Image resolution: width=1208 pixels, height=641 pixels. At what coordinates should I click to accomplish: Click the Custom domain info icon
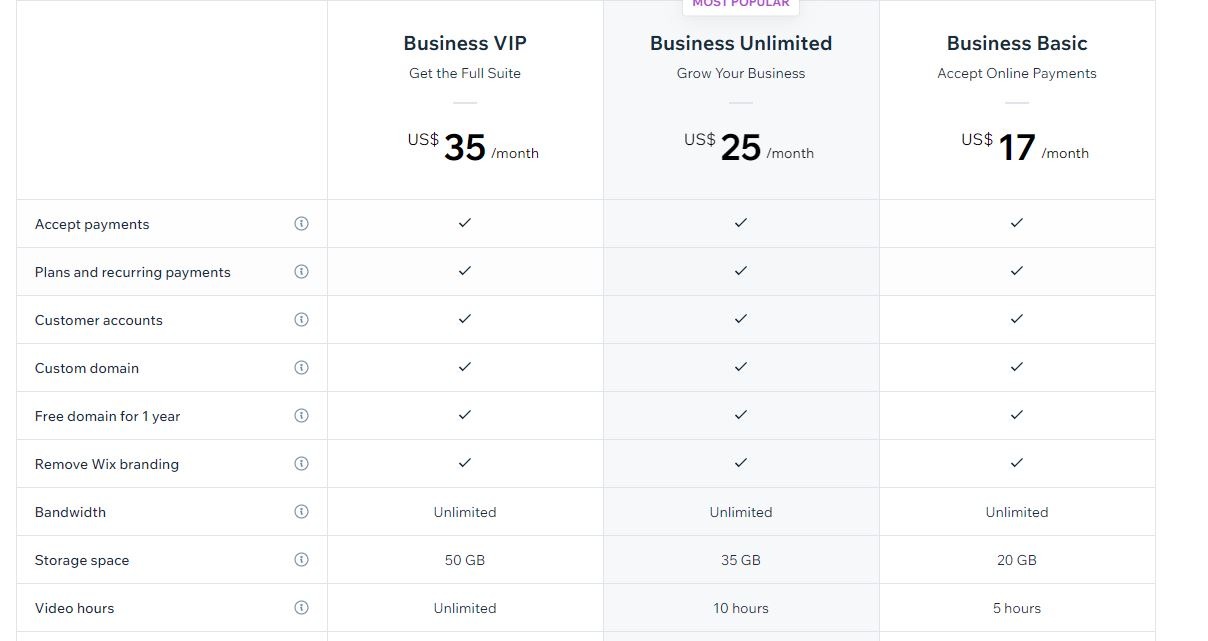(301, 368)
